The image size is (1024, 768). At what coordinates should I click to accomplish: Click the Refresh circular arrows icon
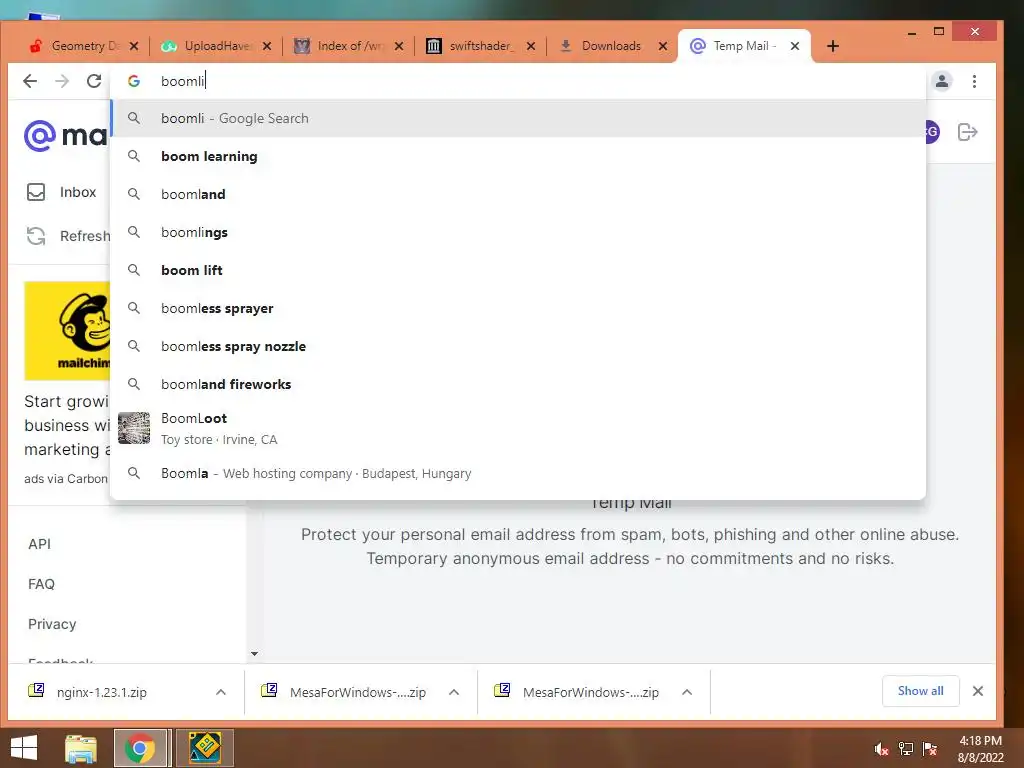(x=36, y=236)
